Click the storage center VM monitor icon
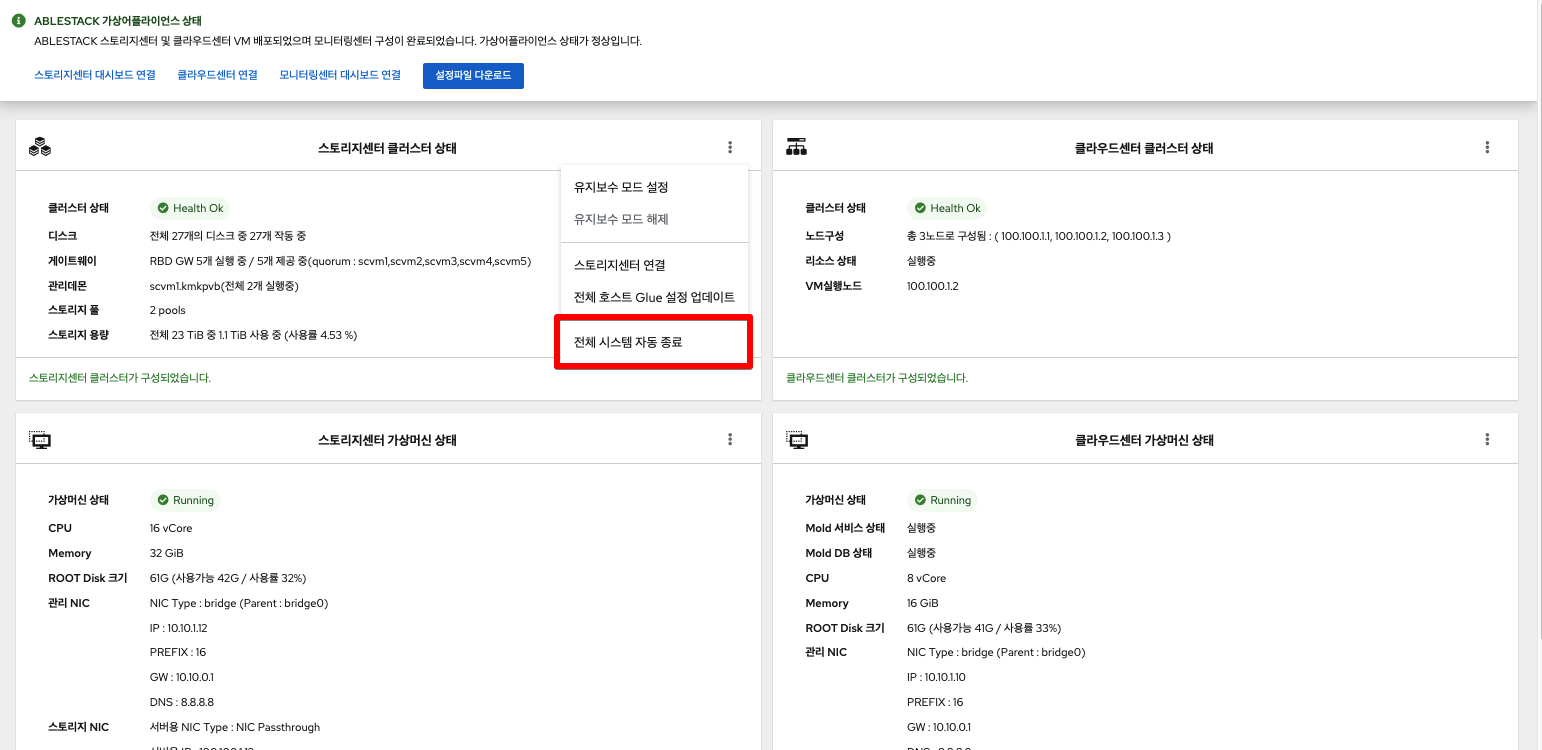 pyautogui.click(x=40, y=440)
